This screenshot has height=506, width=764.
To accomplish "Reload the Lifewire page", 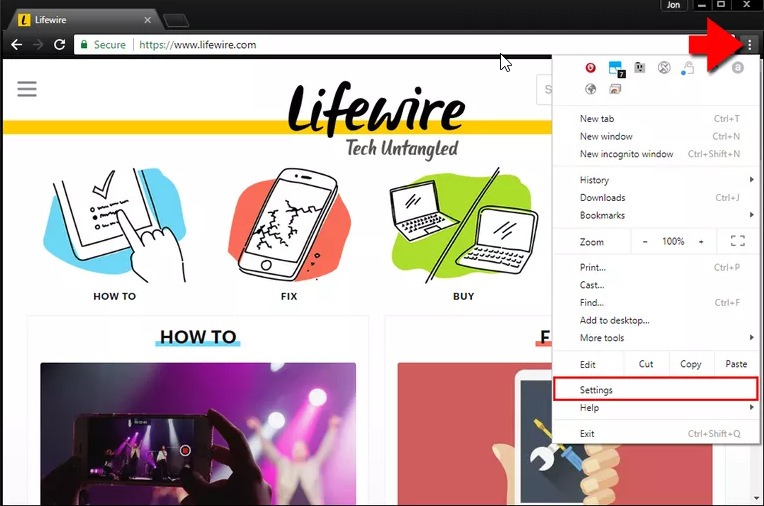I will pos(60,45).
